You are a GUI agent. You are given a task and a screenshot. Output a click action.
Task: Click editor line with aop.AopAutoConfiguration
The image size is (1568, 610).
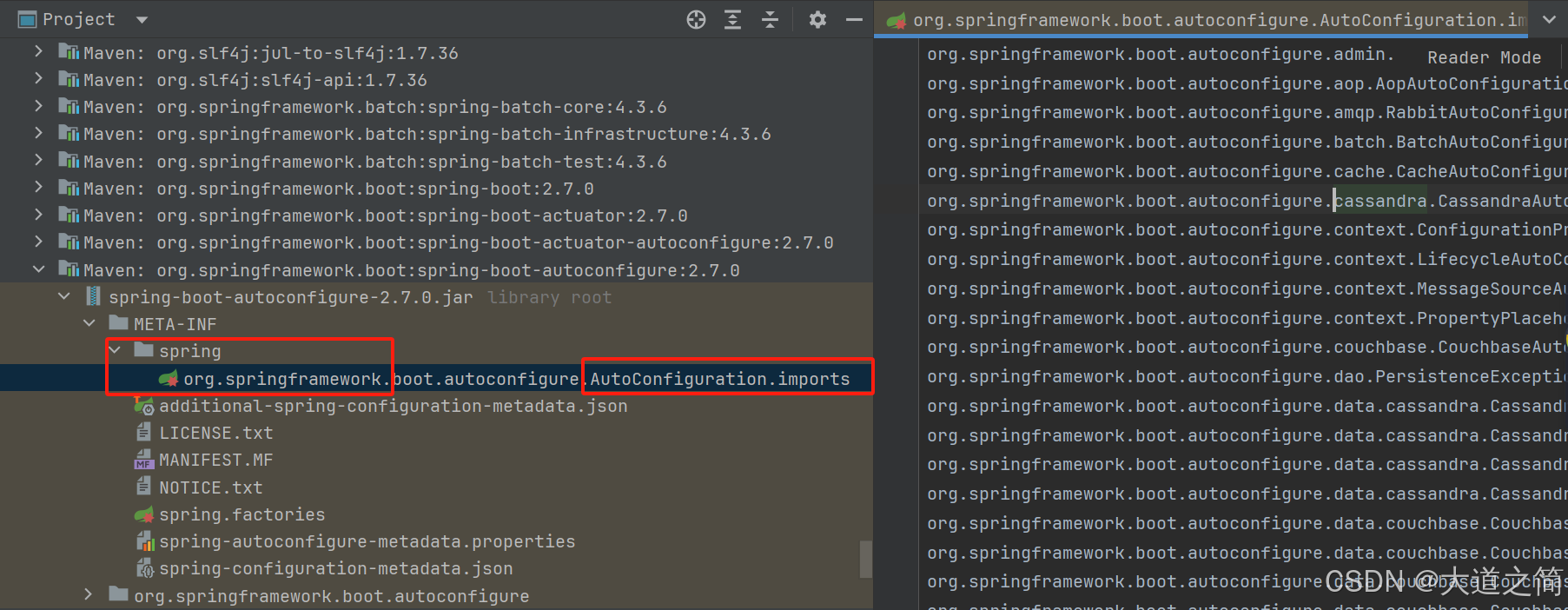tap(1247, 83)
